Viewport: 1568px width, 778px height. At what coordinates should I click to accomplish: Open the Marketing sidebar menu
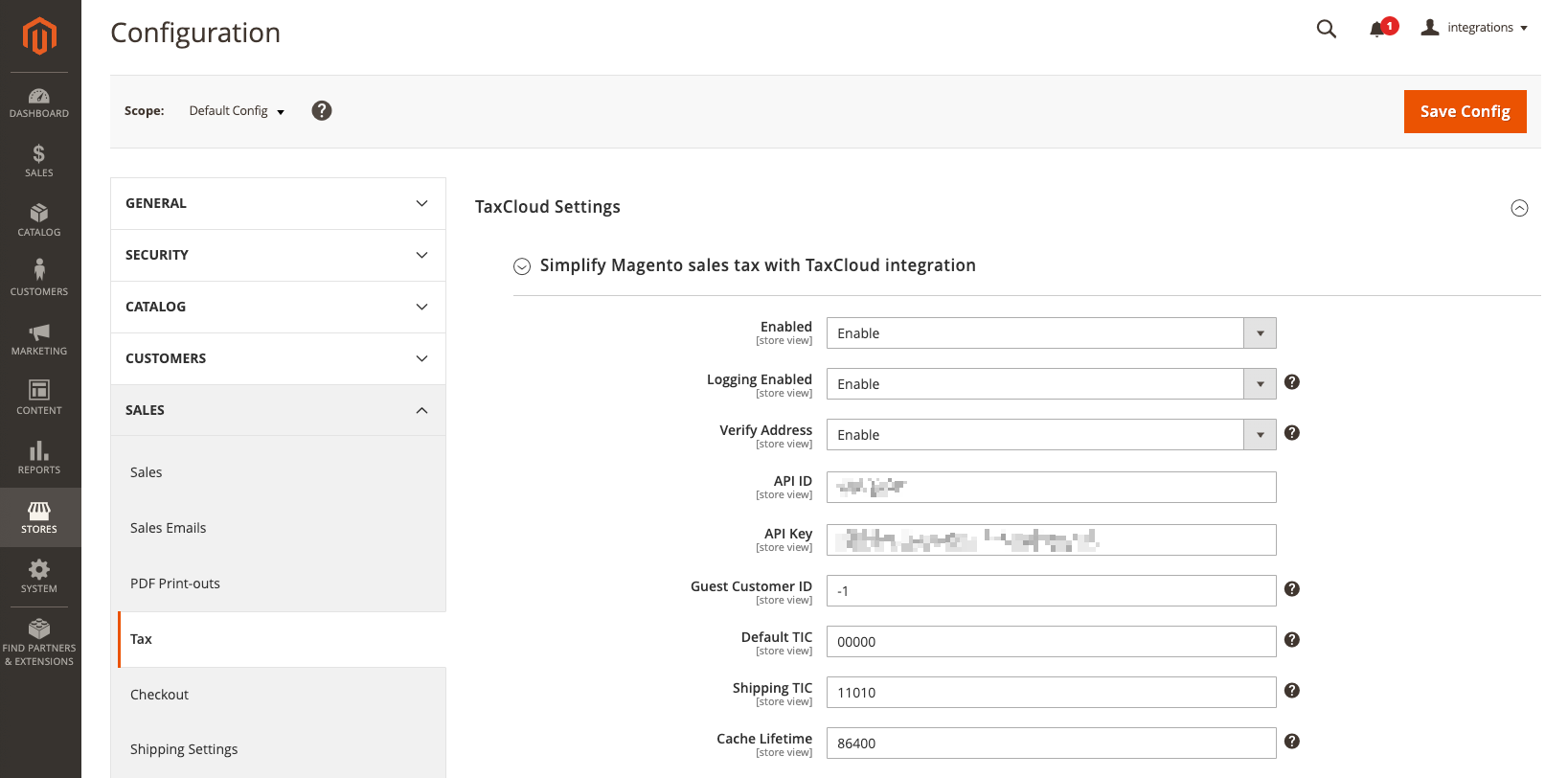coord(39,340)
